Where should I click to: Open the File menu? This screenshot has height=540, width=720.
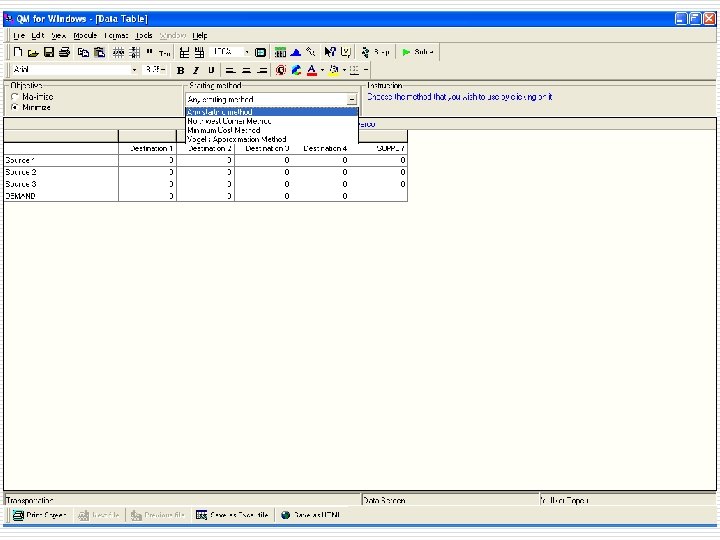click(18, 36)
